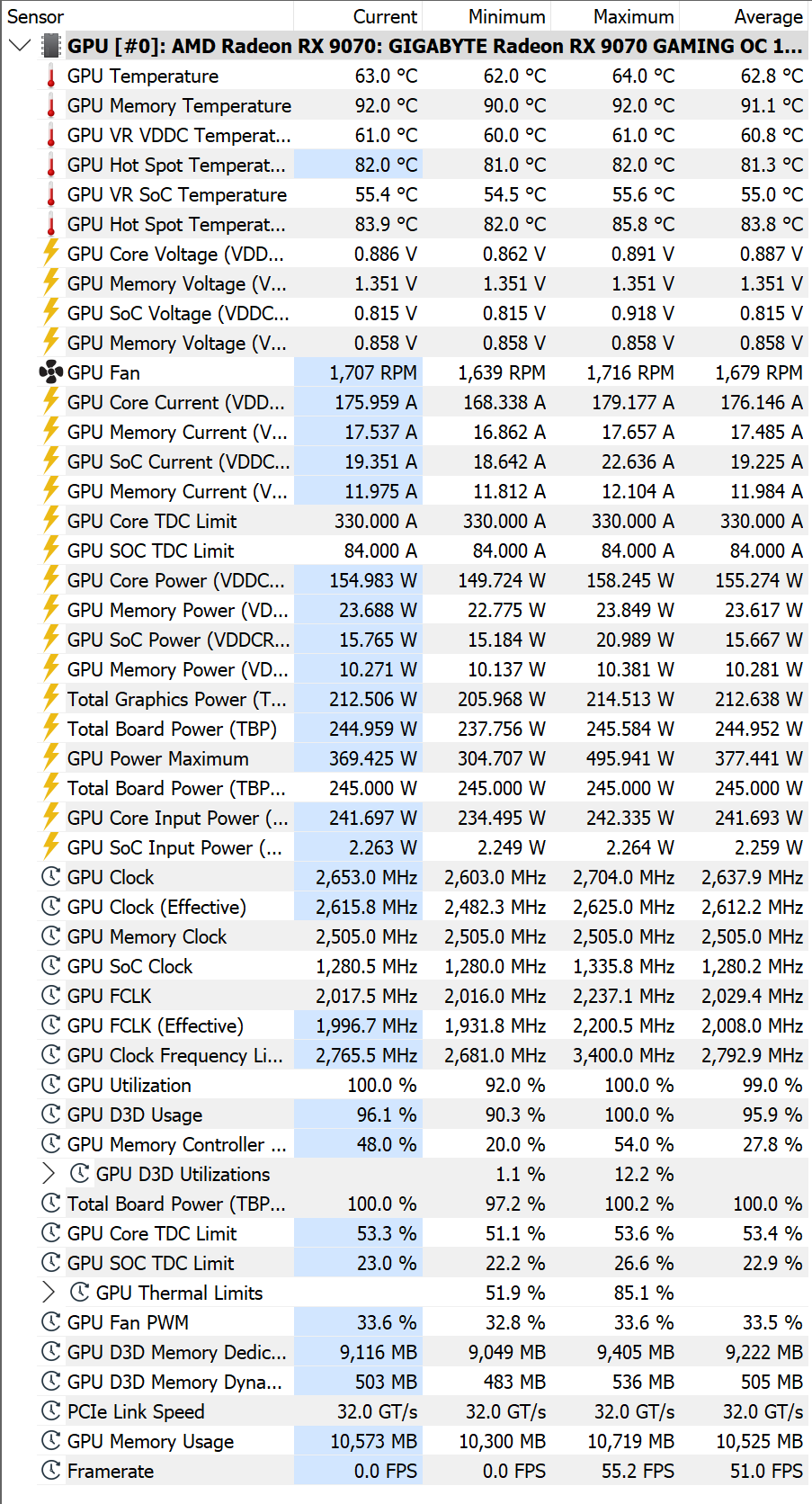812x1504 pixels.
Task: Expand the GPU D3D Utilizations subgroup
Action: click(49, 1174)
